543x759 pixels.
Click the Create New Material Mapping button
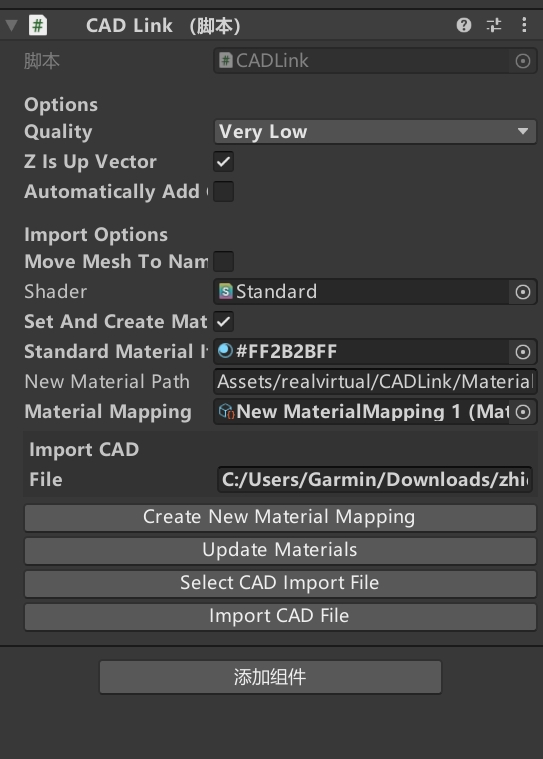tap(280, 517)
